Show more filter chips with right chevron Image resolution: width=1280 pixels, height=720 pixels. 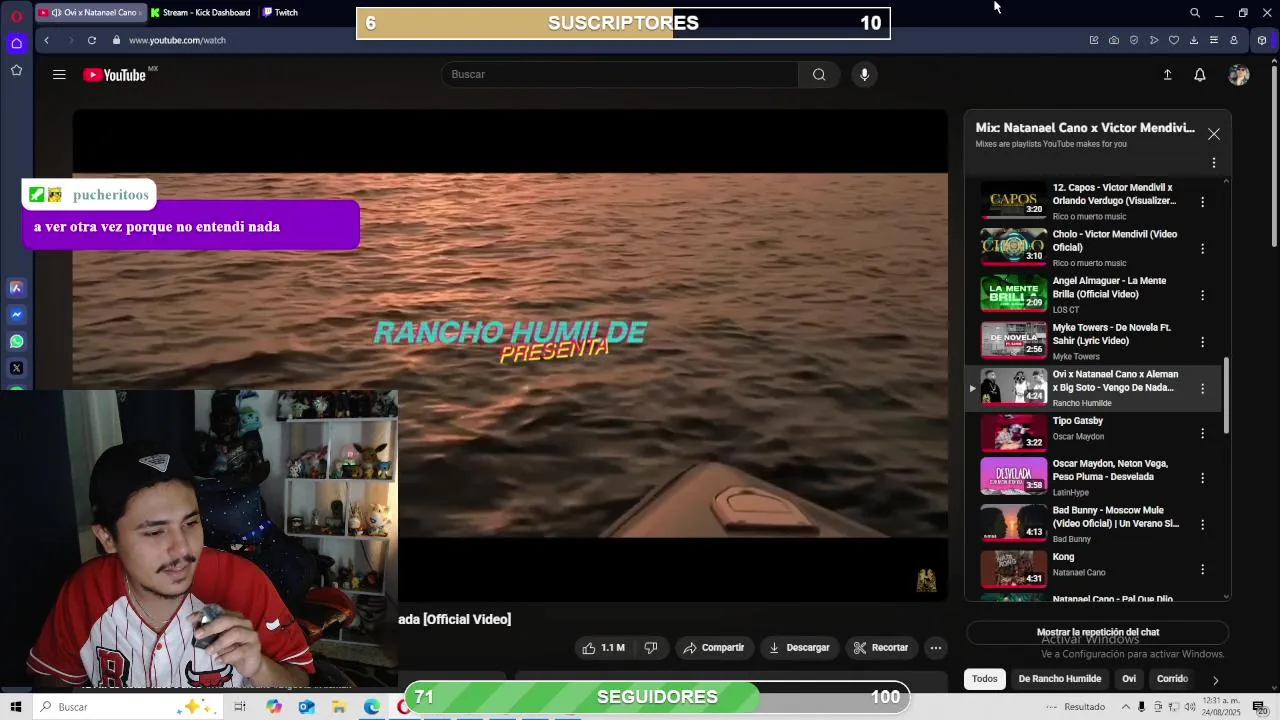[1215, 680]
